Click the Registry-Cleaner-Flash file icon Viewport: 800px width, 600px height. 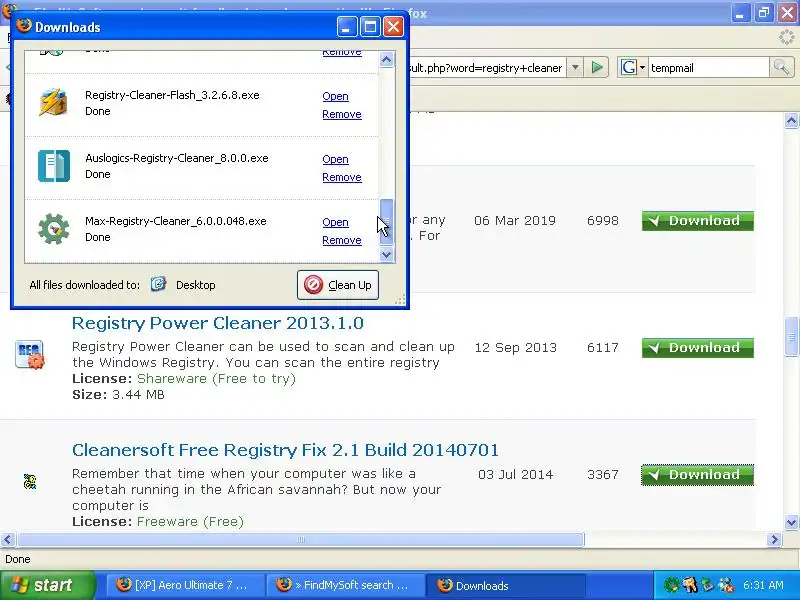coord(53,103)
